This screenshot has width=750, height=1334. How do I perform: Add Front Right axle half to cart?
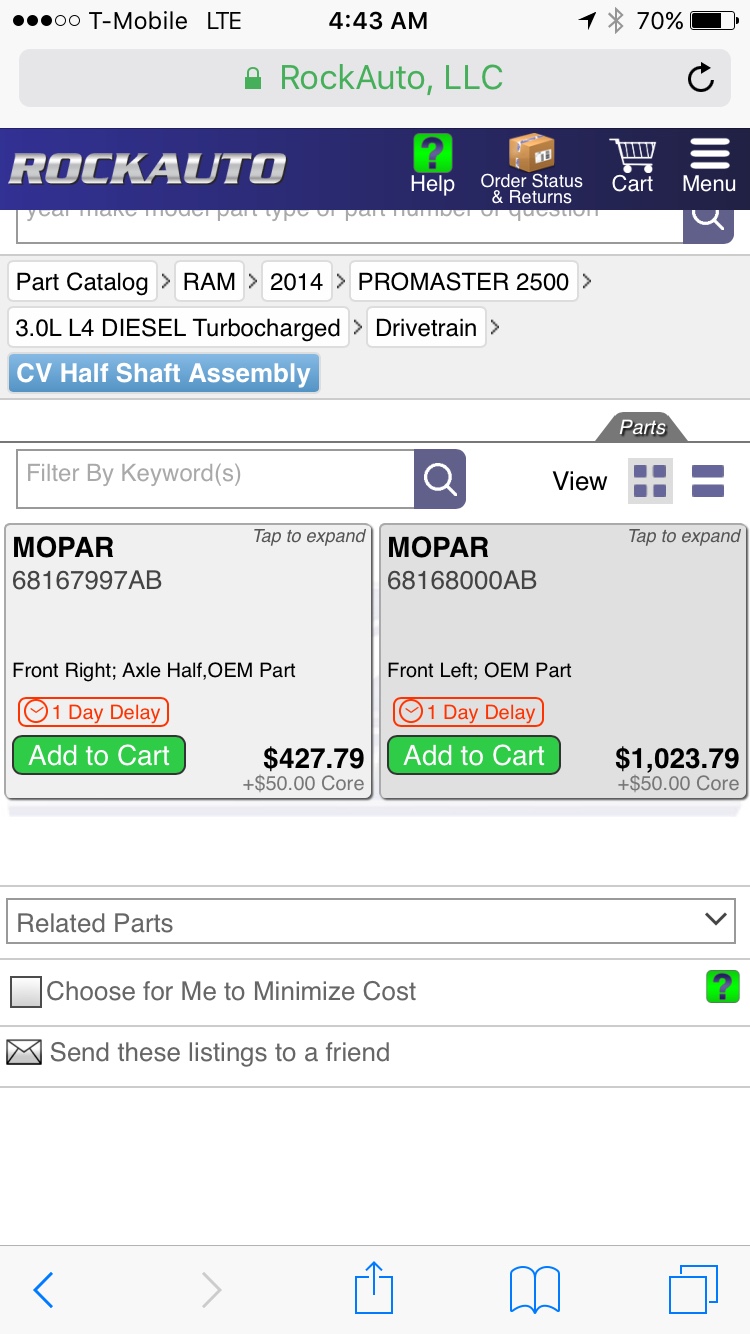99,755
